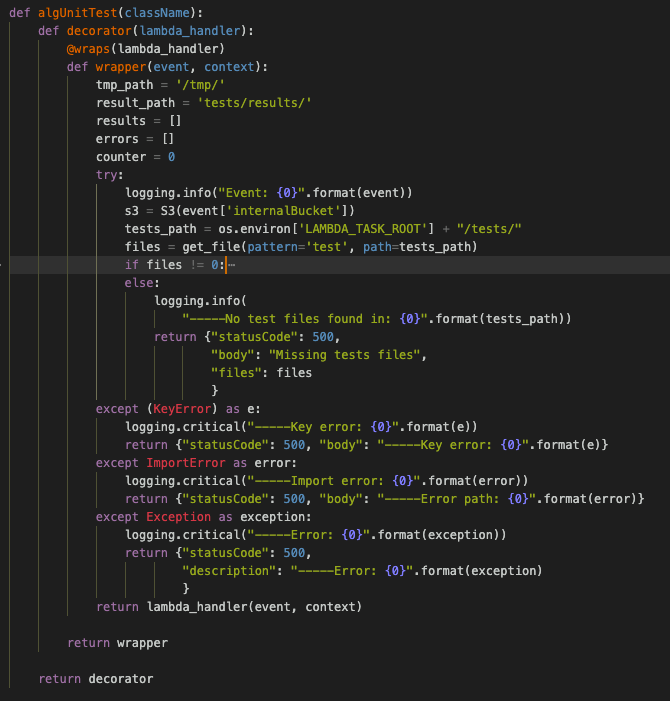The image size is (670, 701).
Task: Click the 'ImportError' exception name
Action: tap(186, 463)
